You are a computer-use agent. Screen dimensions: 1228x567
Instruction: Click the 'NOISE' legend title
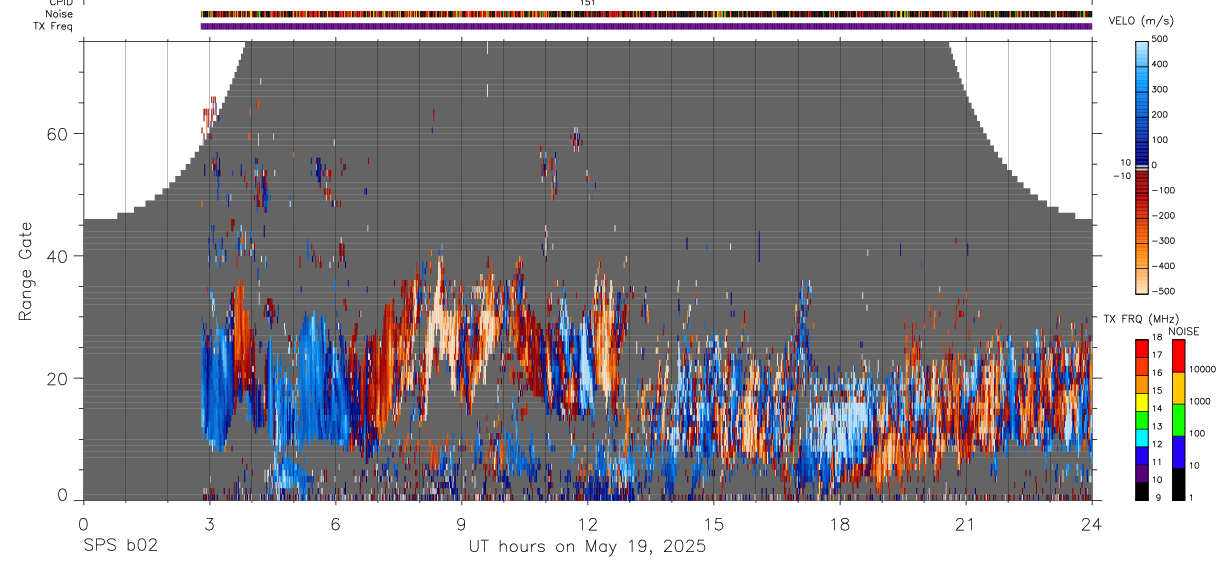pos(1184,330)
